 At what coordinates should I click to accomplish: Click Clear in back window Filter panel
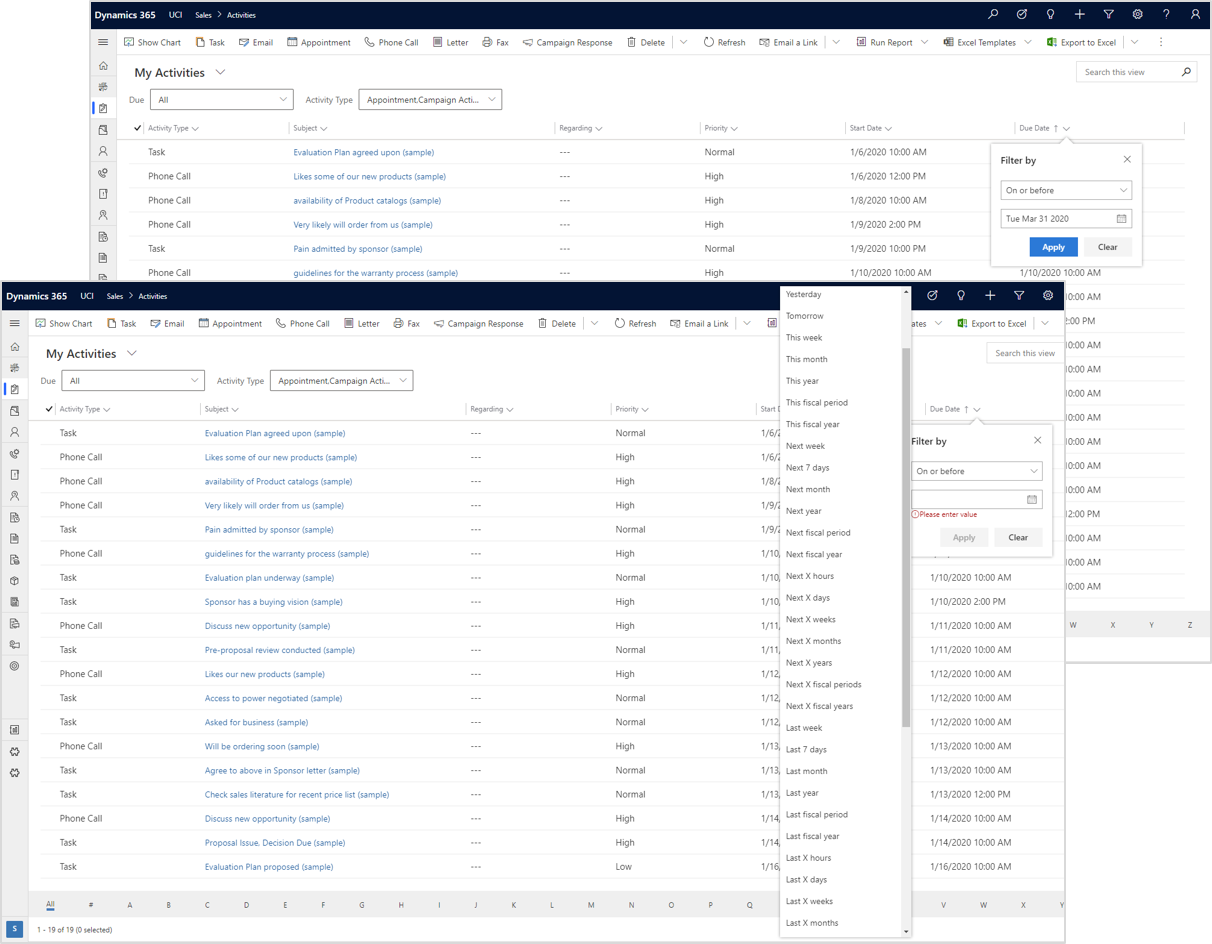point(1107,247)
